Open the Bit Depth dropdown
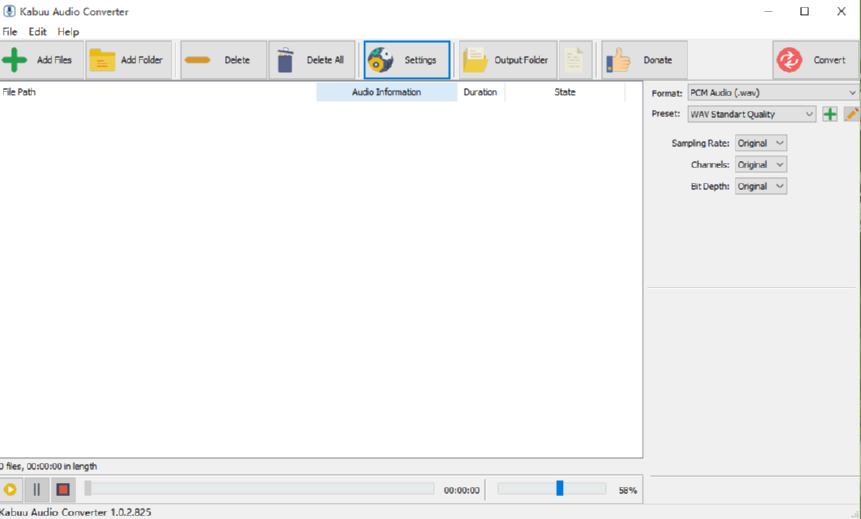Screen dimensions: 861x519 tap(761, 186)
